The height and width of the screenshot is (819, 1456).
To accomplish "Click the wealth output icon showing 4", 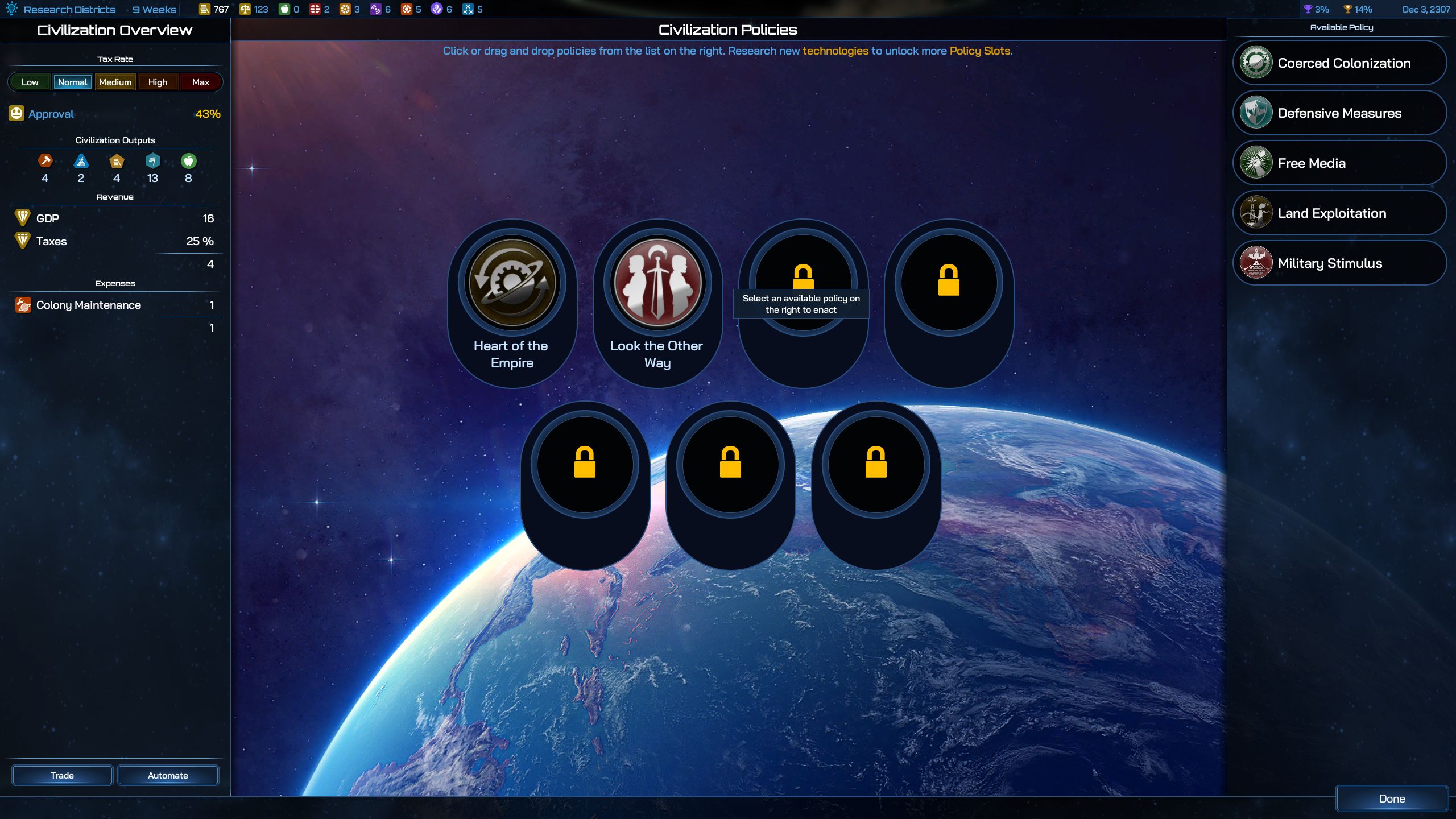I will [117, 161].
